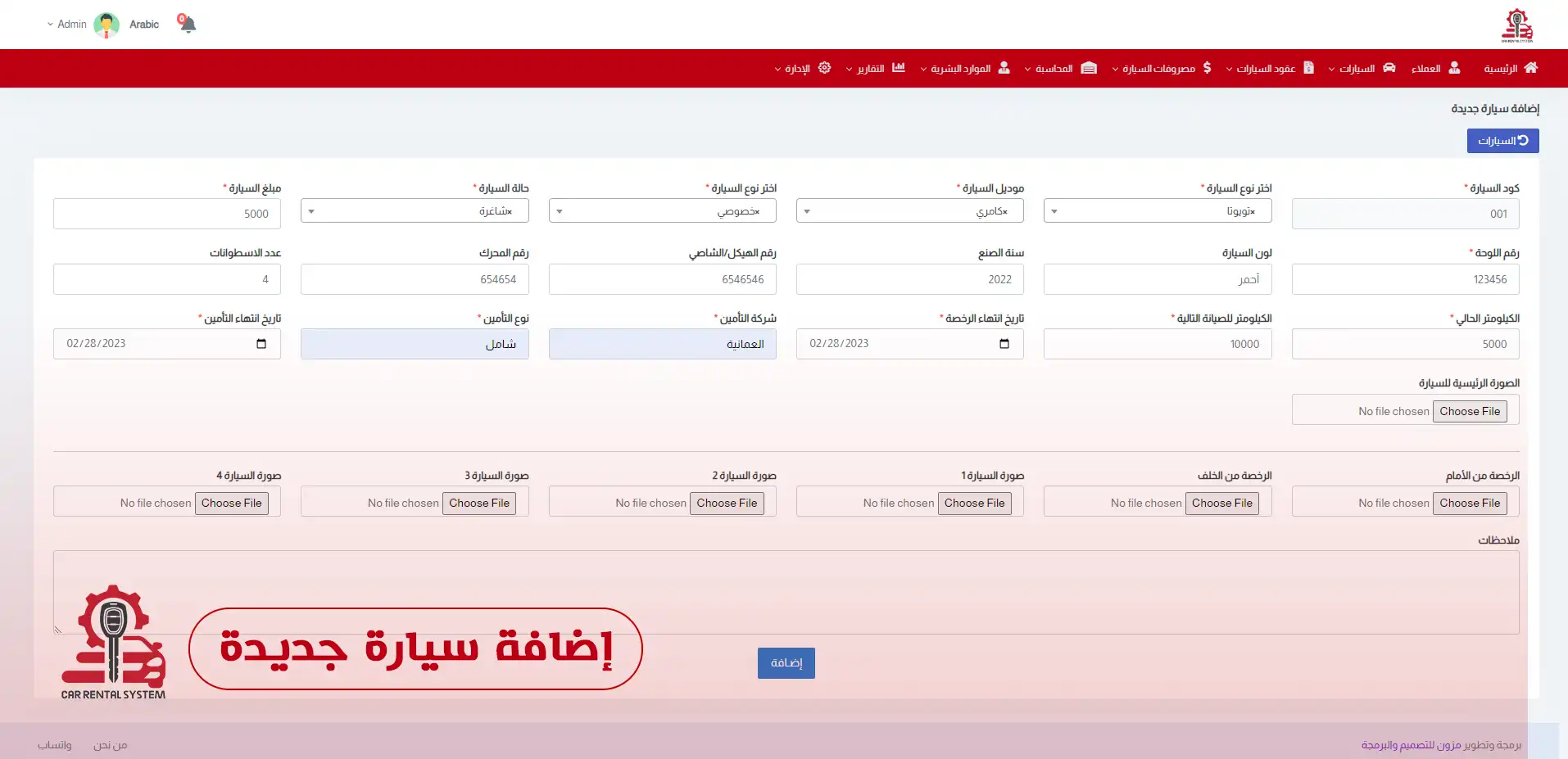The height and width of the screenshot is (759, 1568).
Task: Click the dollar sign expenses icon
Action: 1207,68
